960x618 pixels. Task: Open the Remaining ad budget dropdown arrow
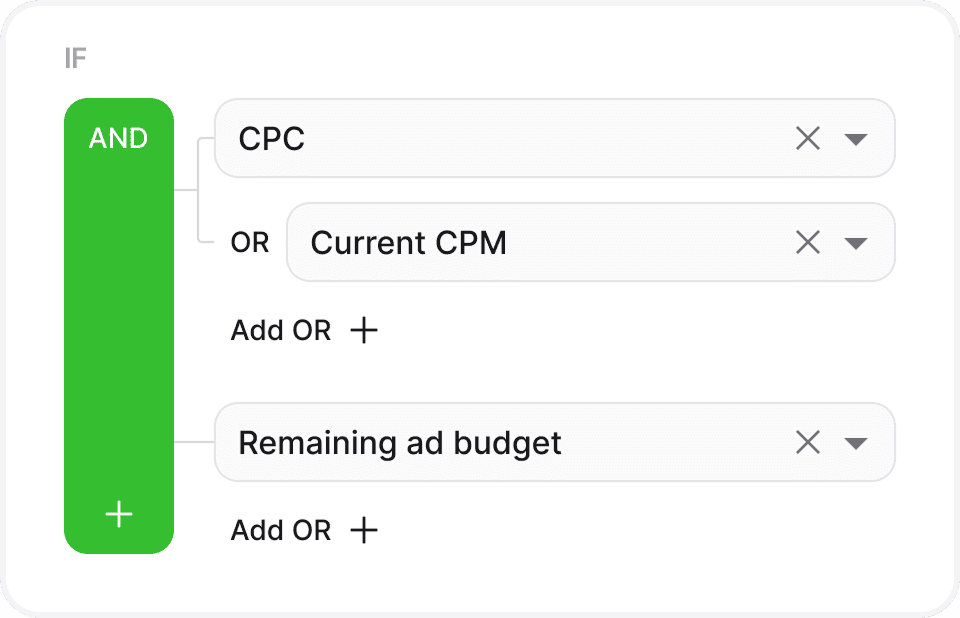[x=856, y=443]
